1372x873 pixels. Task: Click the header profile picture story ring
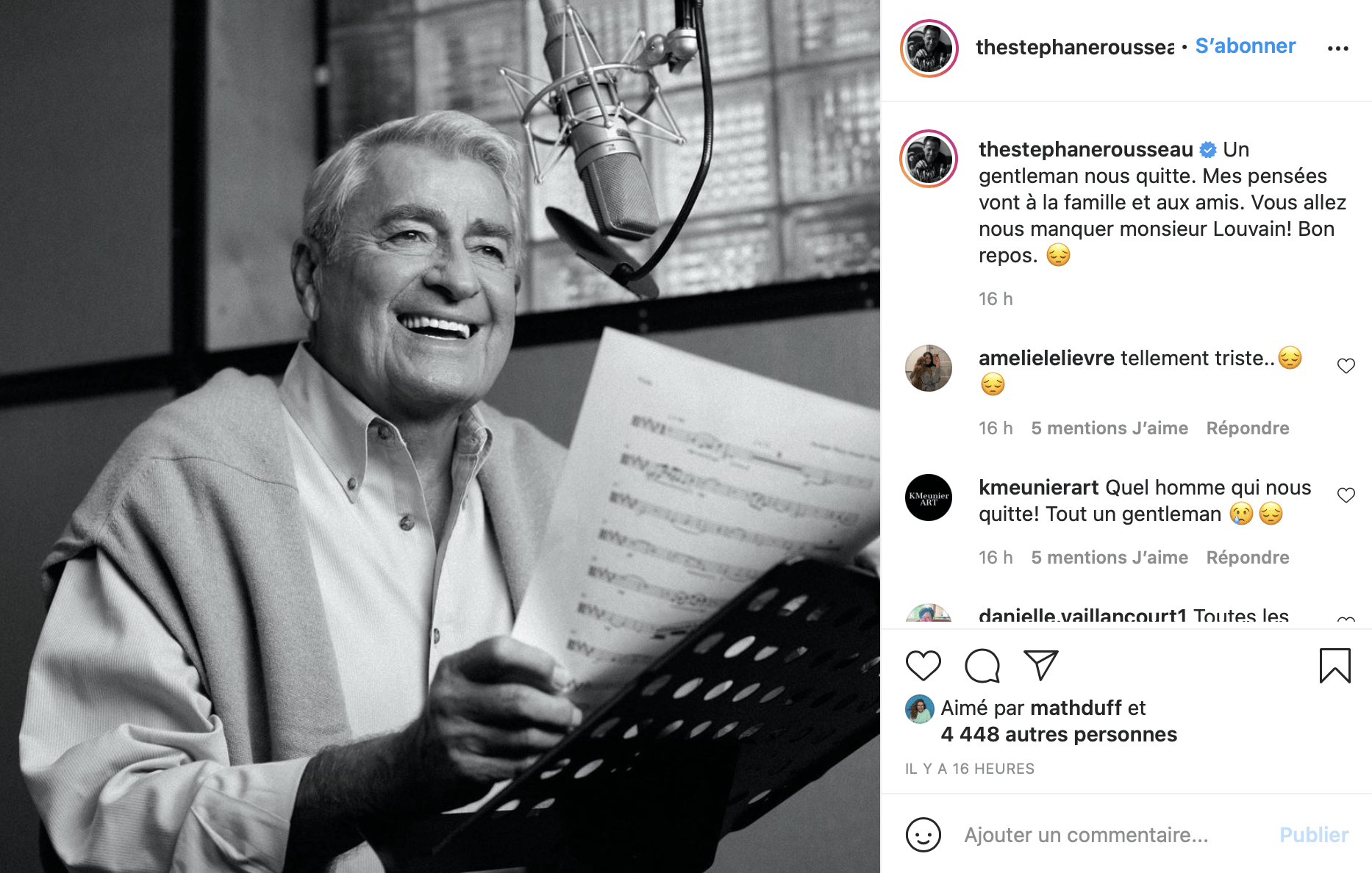929,48
